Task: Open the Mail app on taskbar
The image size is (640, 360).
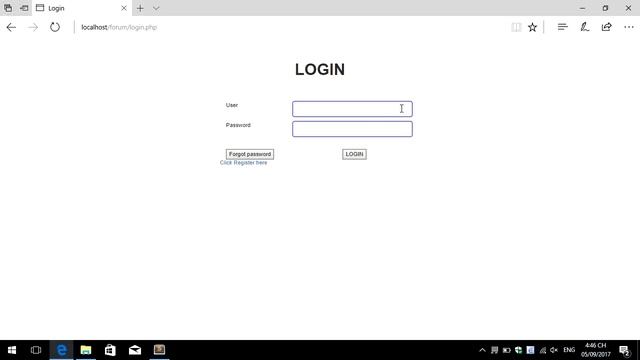Action: coord(135,350)
